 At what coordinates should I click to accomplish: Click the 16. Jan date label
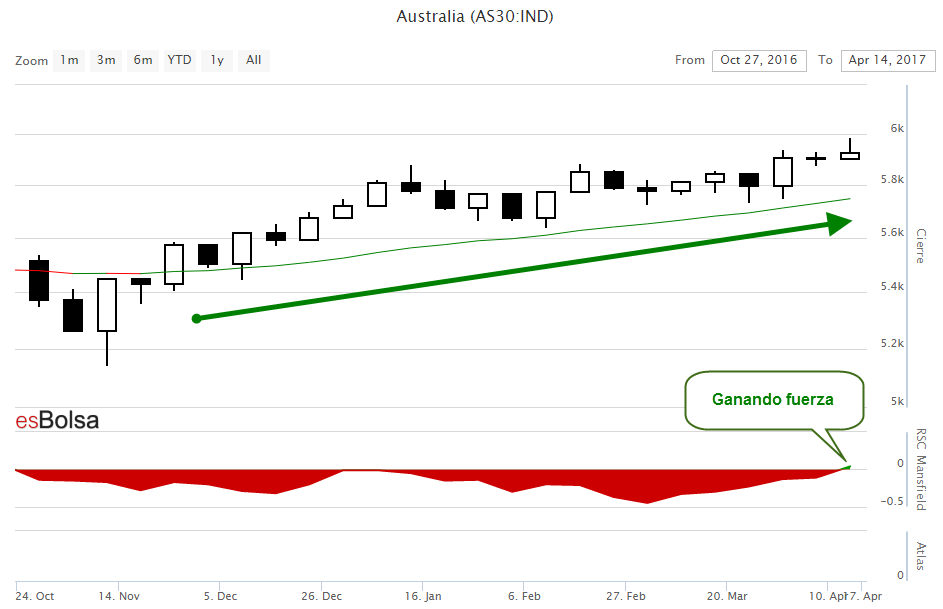(x=423, y=596)
